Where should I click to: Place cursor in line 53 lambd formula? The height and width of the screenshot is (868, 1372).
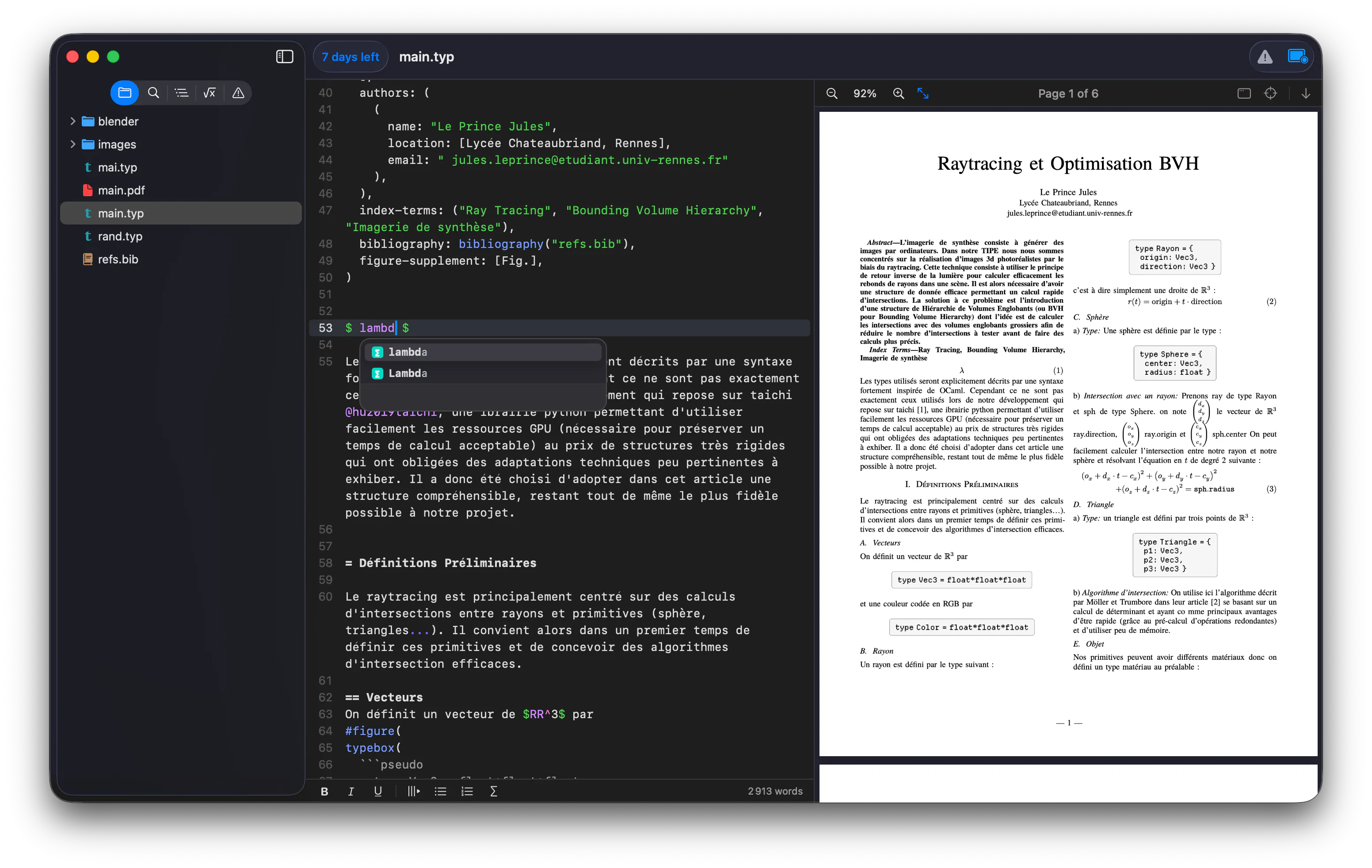pyautogui.click(x=377, y=328)
